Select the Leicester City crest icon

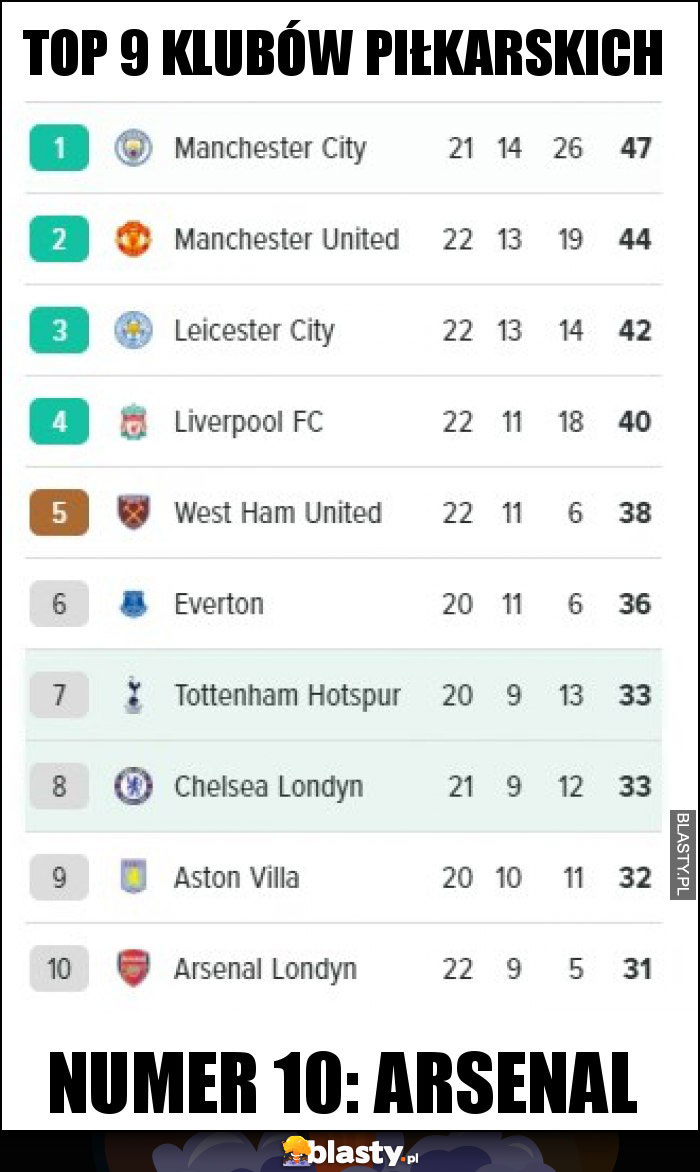pyautogui.click(x=134, y=330)
